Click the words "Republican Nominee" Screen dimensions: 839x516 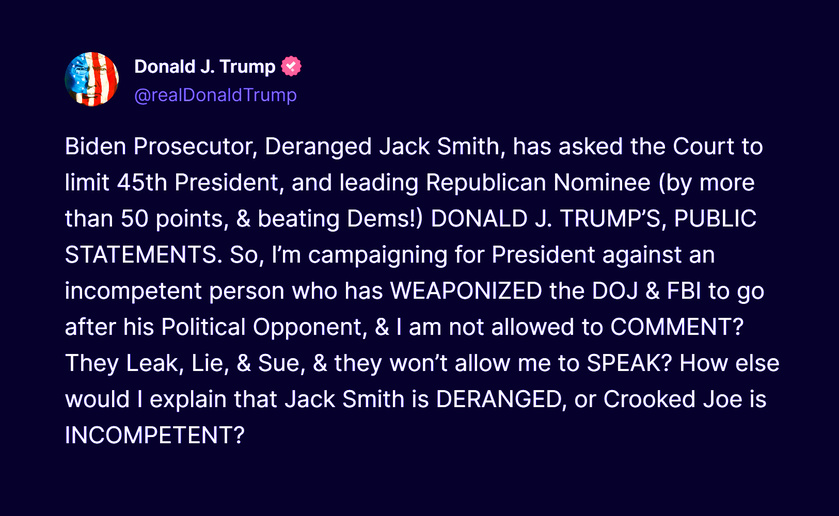point(538,183)
